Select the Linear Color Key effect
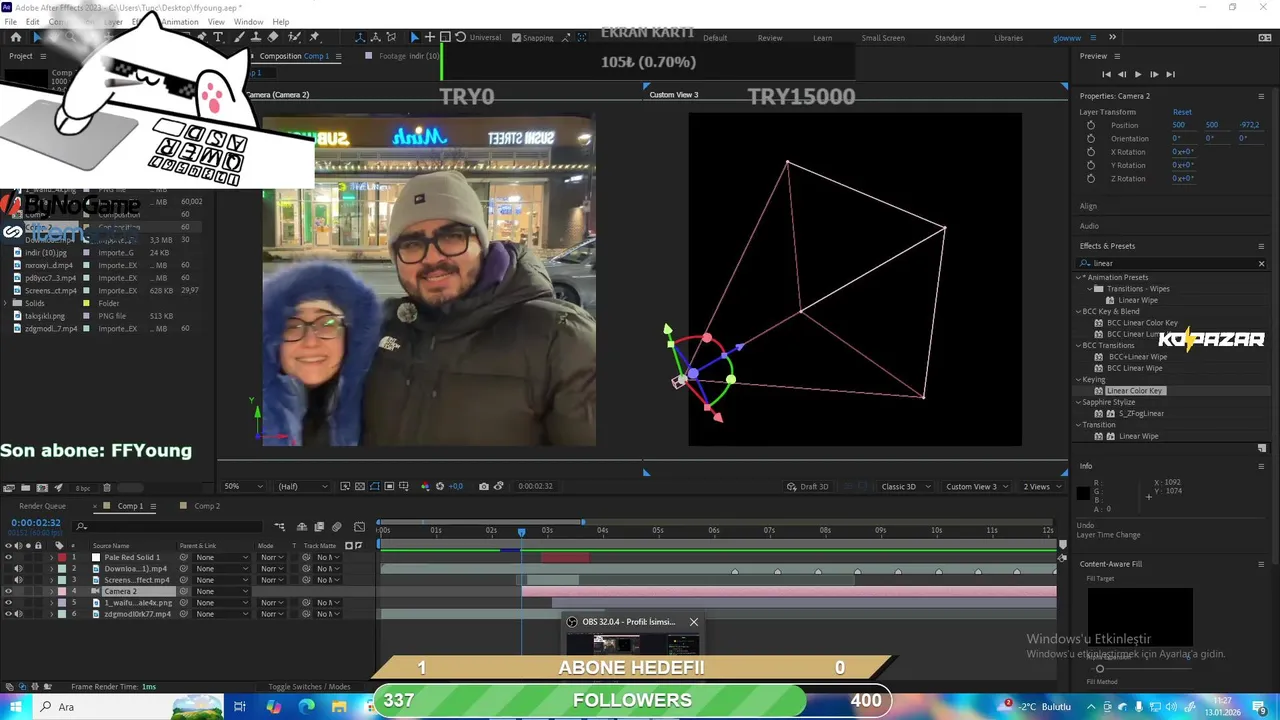 tap(1134, 391)
